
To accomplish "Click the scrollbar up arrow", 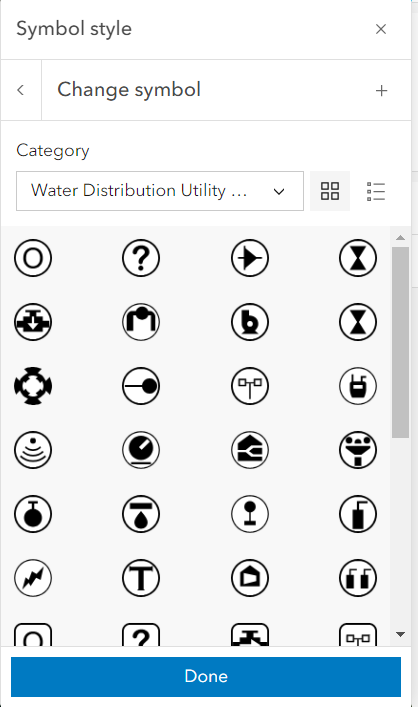I will pyautogui.click(x=400, y=238).
